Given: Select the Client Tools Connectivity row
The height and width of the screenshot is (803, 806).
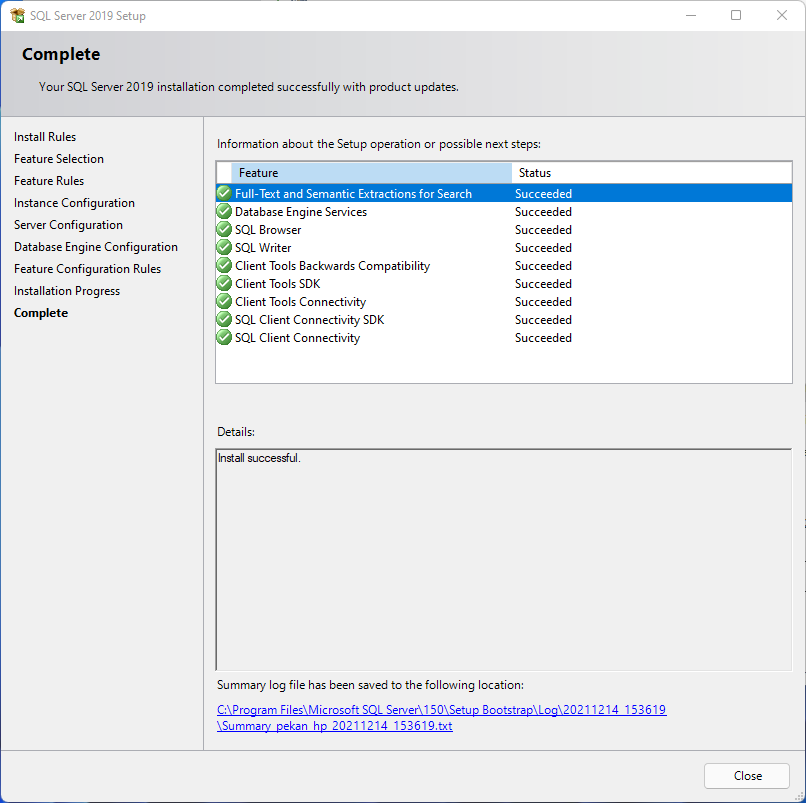Looking at the screenshot, I should click(x=504, y=301).
